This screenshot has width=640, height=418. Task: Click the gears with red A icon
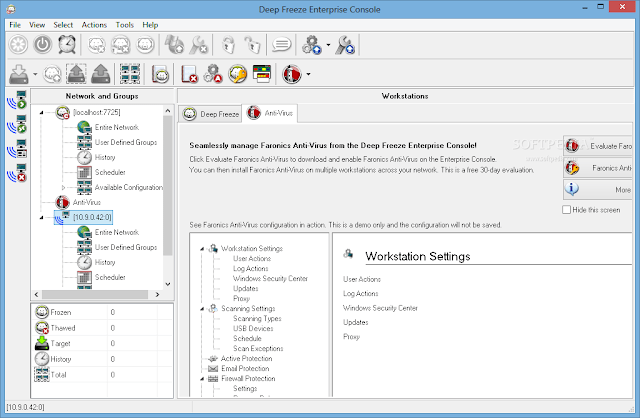pyautogui.click(x=213, y=74)
